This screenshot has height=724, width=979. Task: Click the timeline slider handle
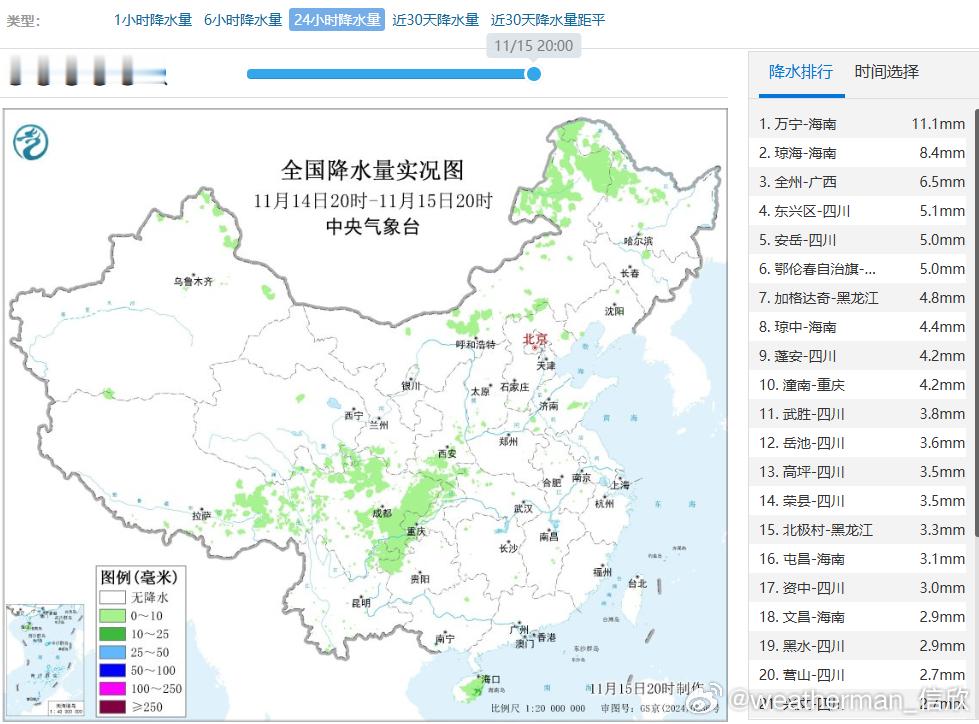(534, 74)
